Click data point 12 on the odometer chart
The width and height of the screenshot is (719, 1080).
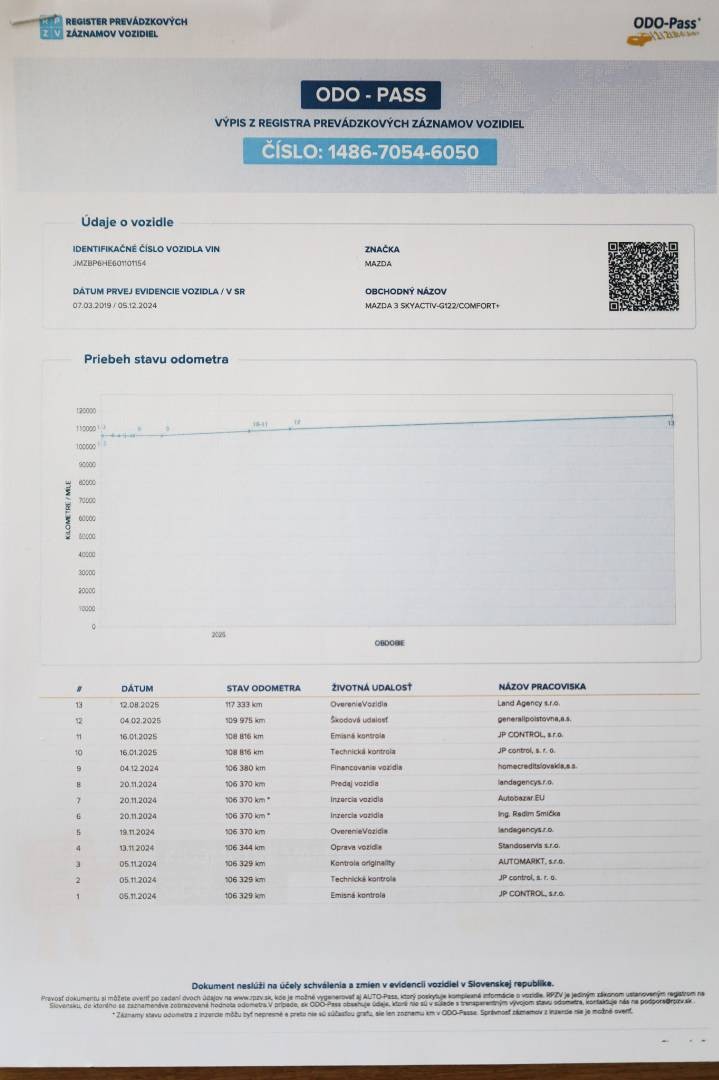291,428
